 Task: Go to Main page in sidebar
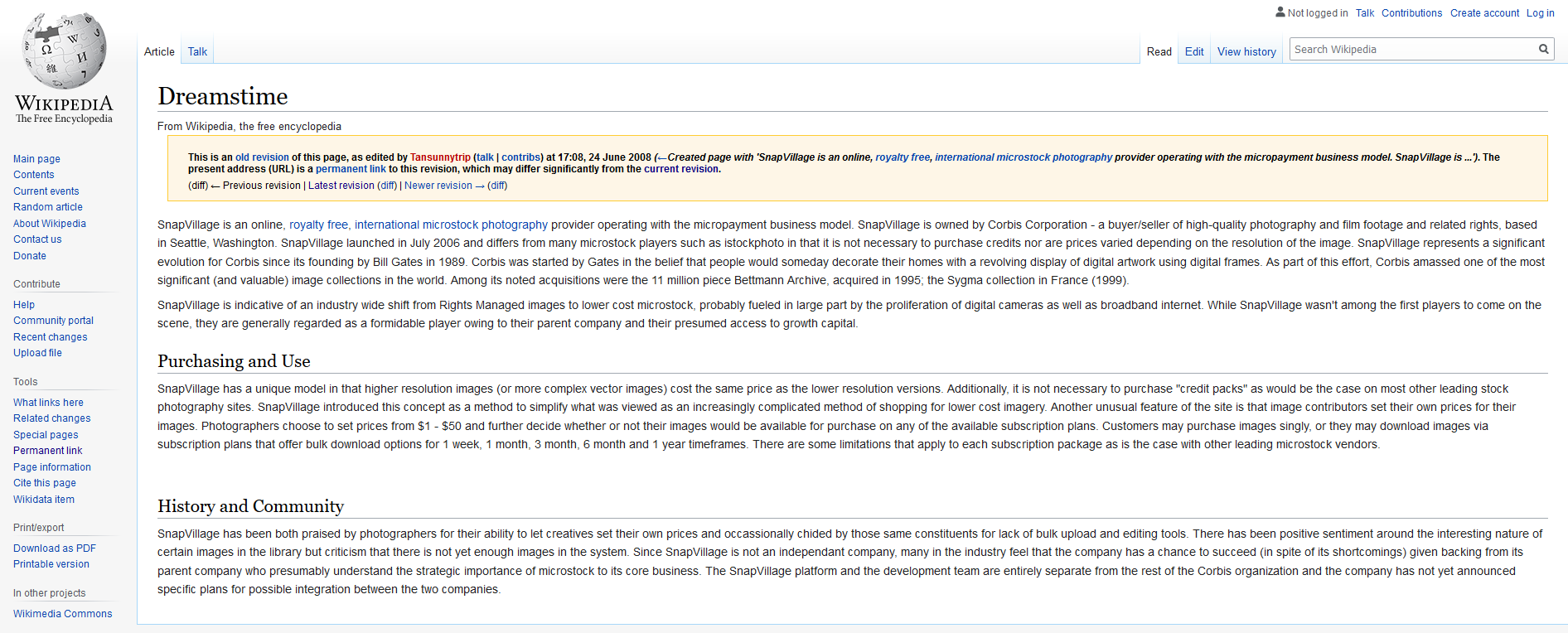(36, 159)
